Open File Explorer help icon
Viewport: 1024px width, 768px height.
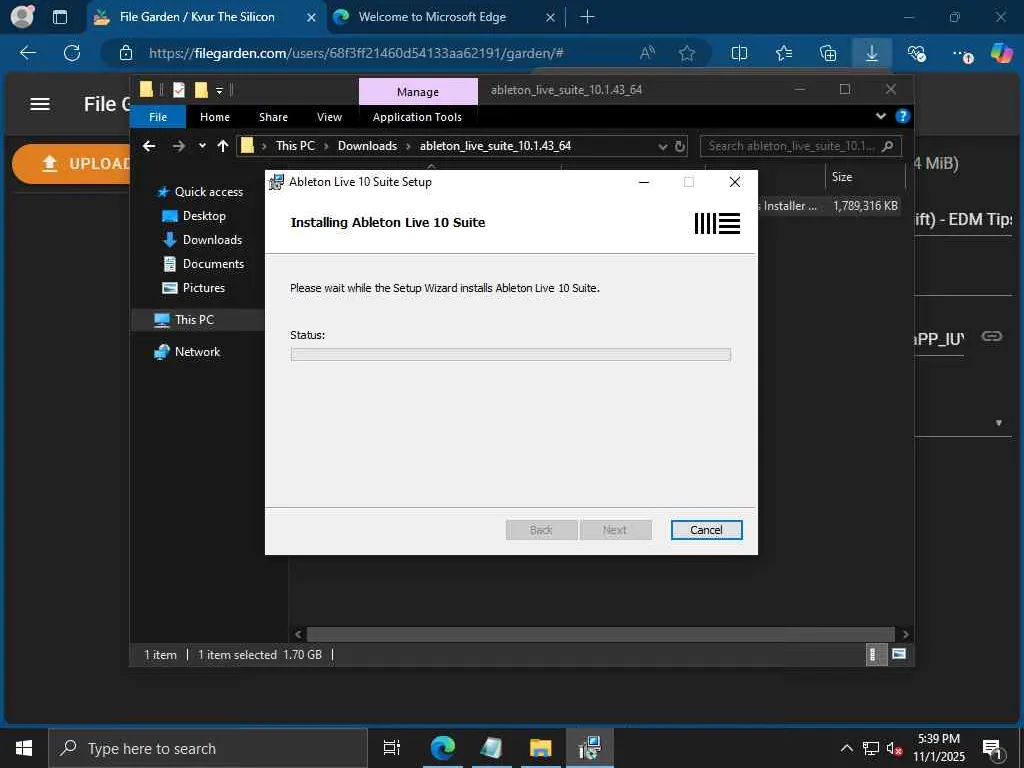tap(903, 116)
